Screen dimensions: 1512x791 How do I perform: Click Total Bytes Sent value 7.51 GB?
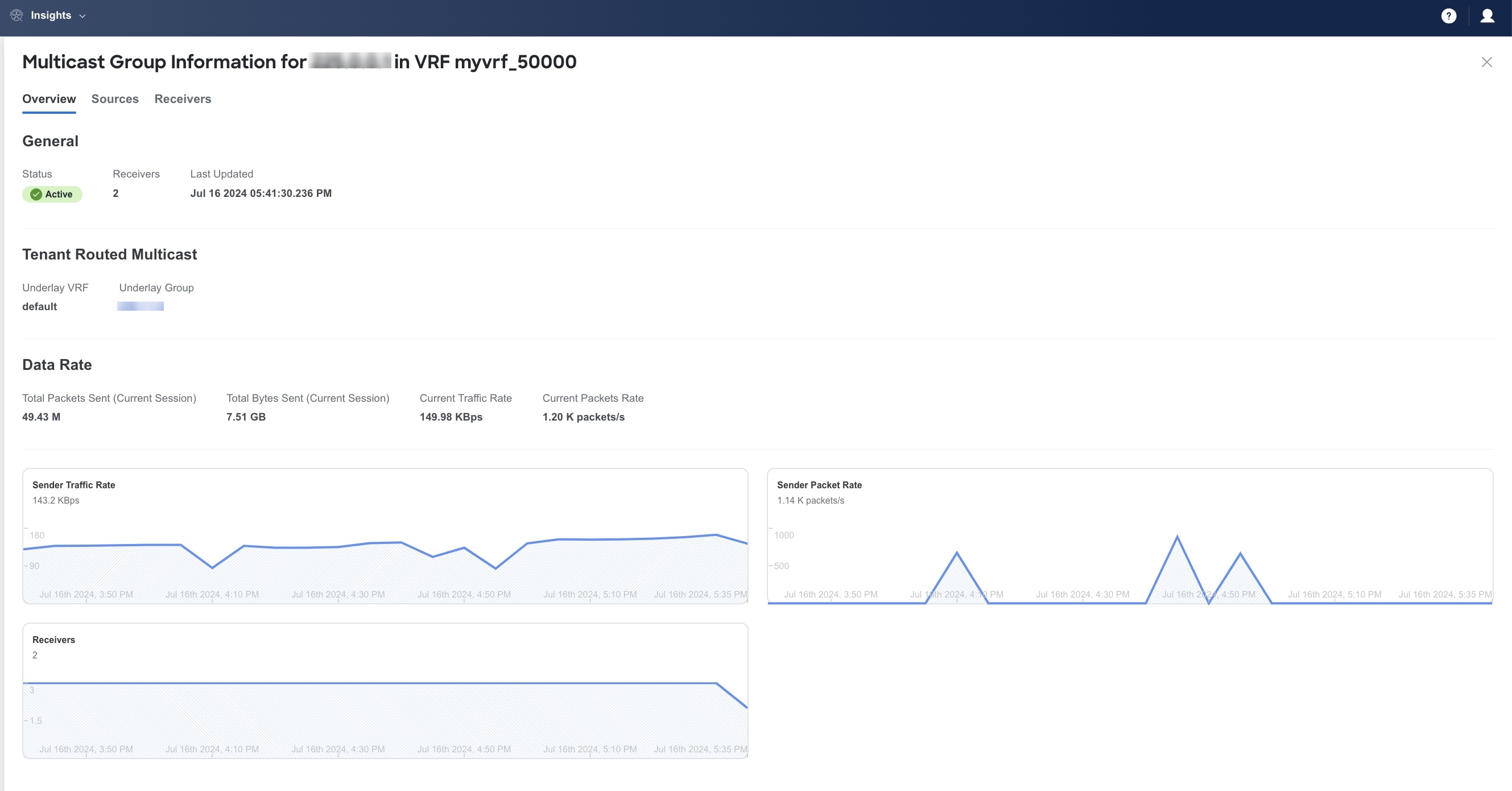click(x=246, y=417)
